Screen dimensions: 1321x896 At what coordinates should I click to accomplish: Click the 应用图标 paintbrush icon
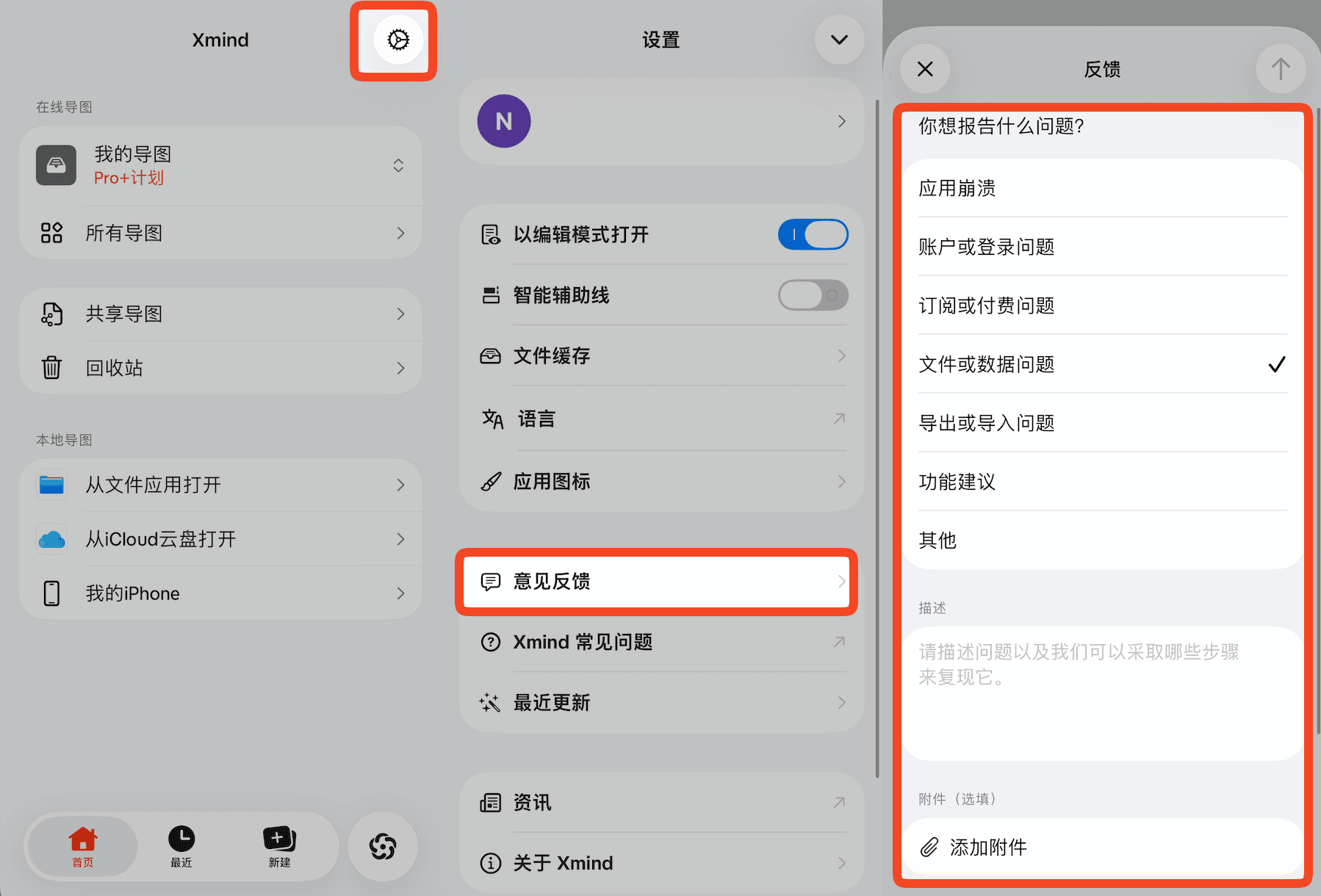point(491,482)
